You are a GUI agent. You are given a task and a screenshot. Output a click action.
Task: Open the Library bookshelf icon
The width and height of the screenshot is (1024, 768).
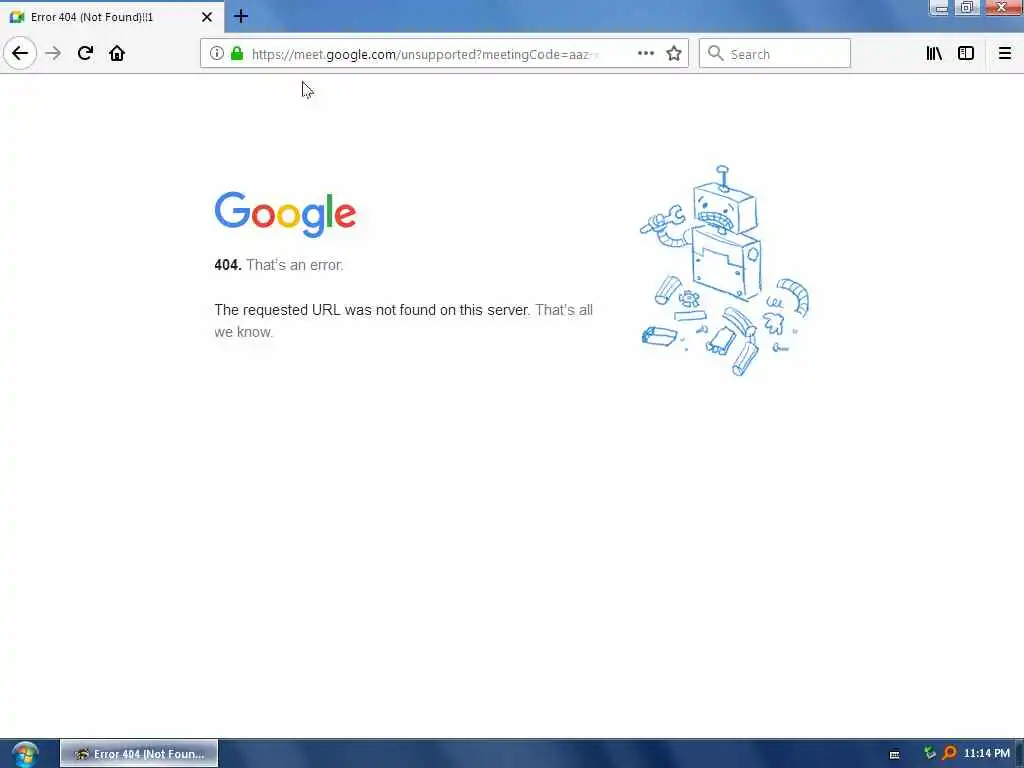tap(934, 54)
